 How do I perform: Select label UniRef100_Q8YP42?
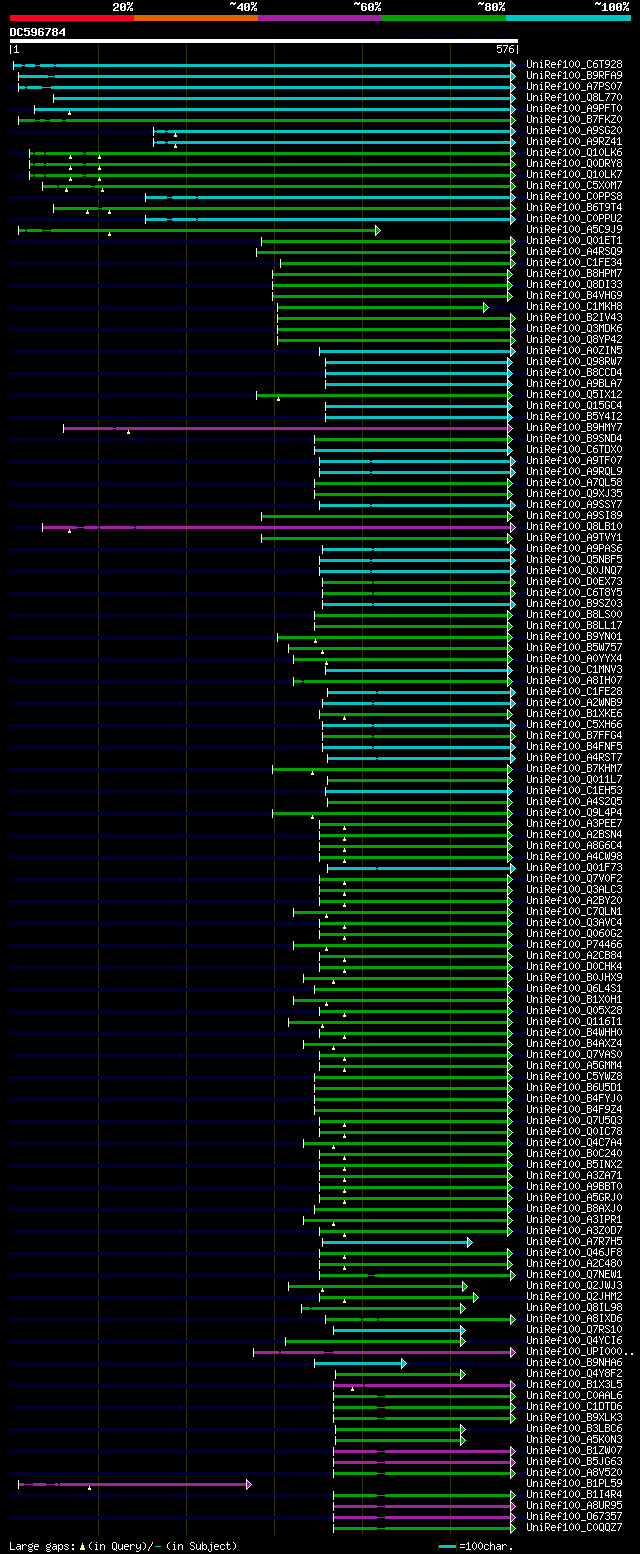tap(574, 340)
